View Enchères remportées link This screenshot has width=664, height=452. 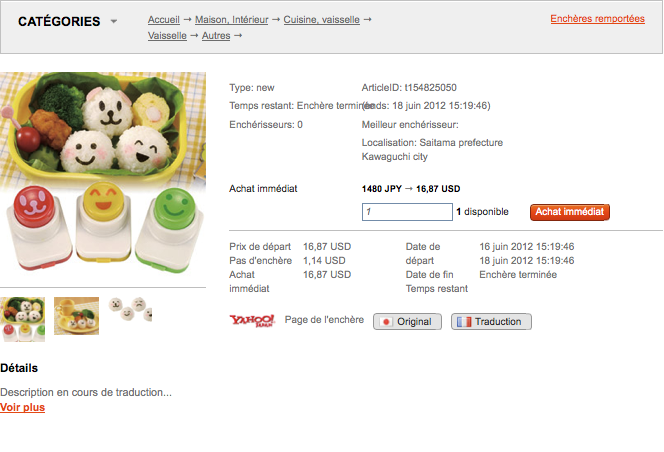point(598,19)
